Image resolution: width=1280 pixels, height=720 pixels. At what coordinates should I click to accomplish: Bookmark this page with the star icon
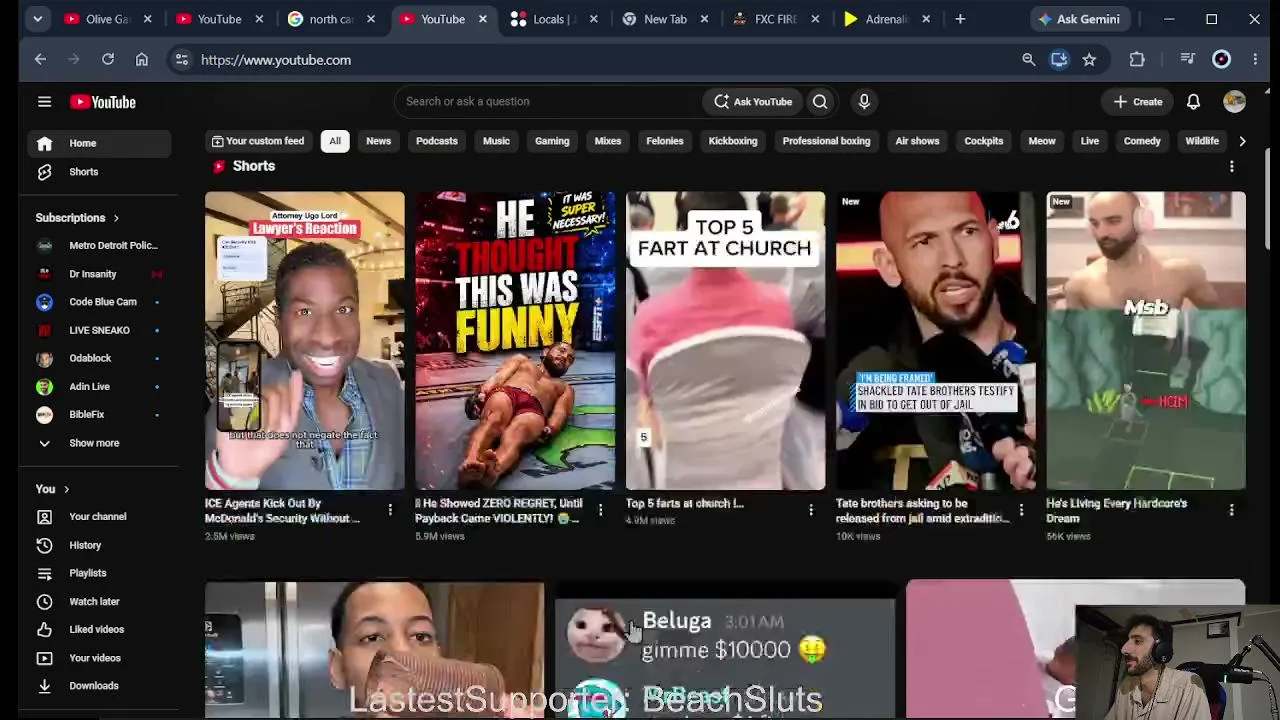[x=1089, y=60]
